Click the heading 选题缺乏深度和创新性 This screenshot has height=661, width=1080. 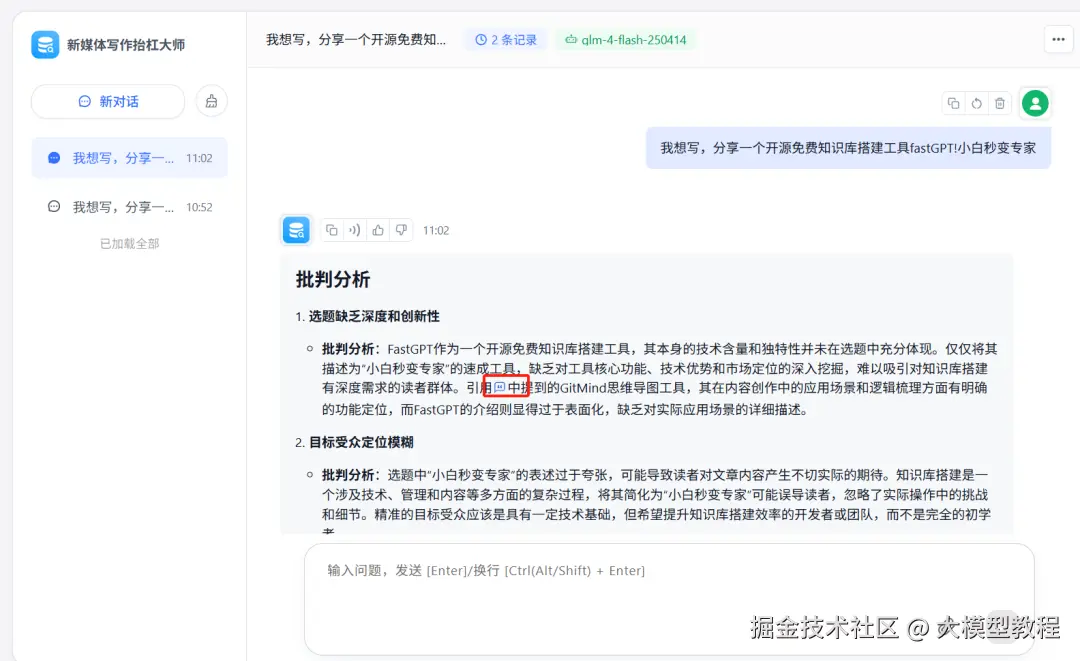pos(374,317)
